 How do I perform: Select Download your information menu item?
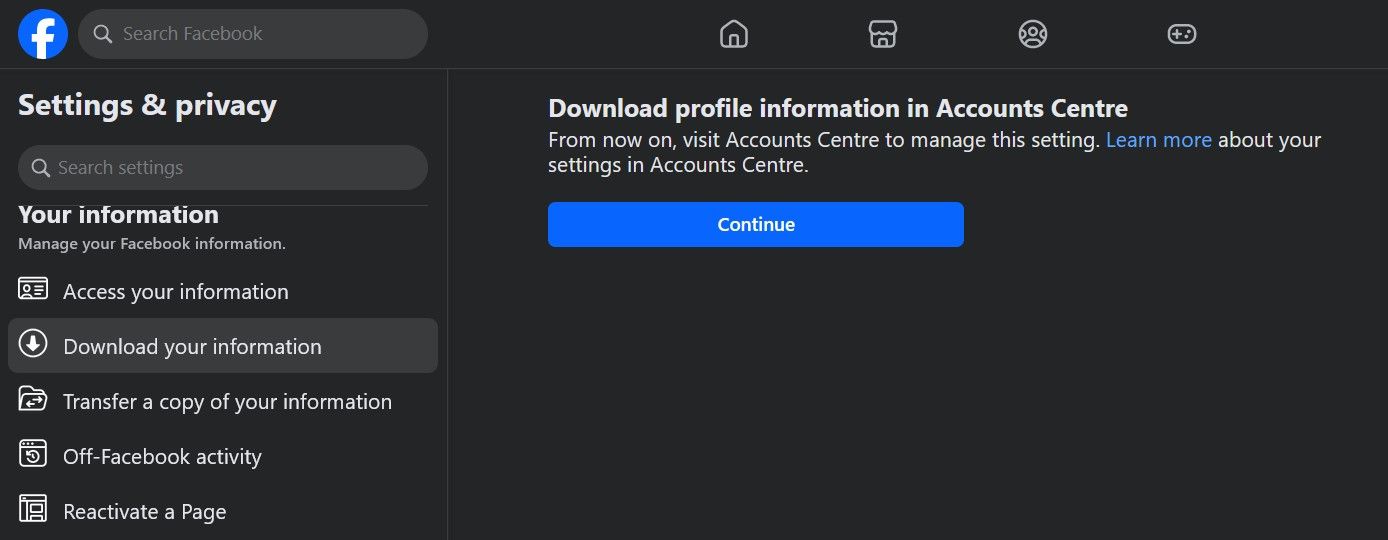tap(192, 347)
